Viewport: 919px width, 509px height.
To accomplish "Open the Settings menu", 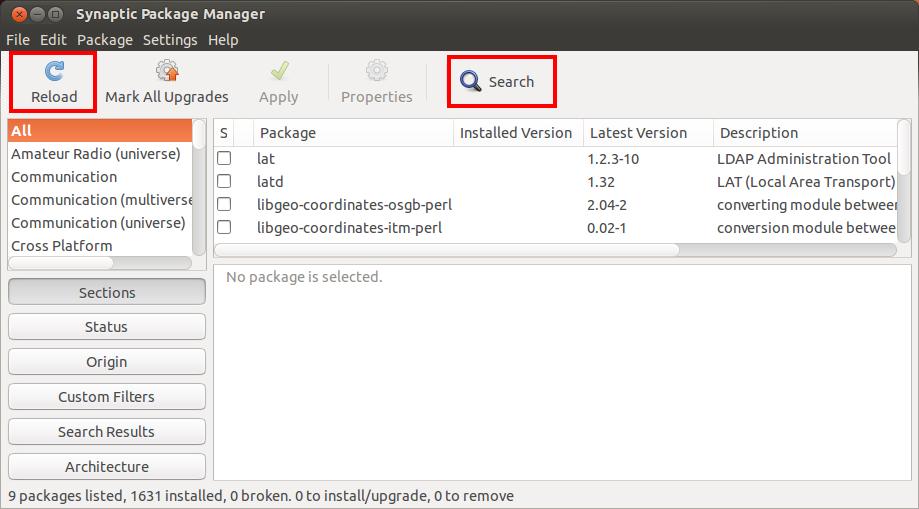I will pos(170,40).
